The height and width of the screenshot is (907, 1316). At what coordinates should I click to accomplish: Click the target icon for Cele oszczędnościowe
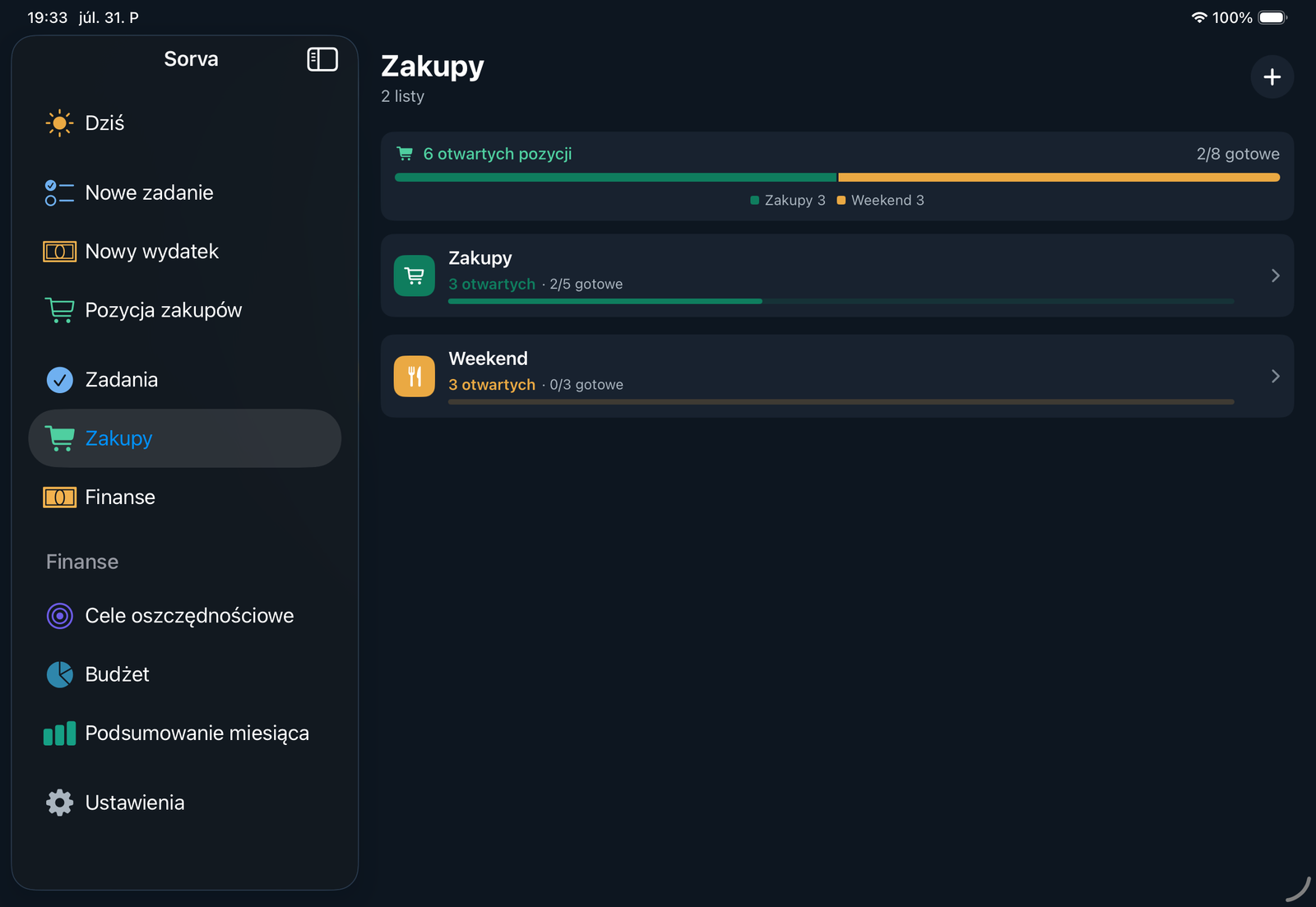[59, 616]
